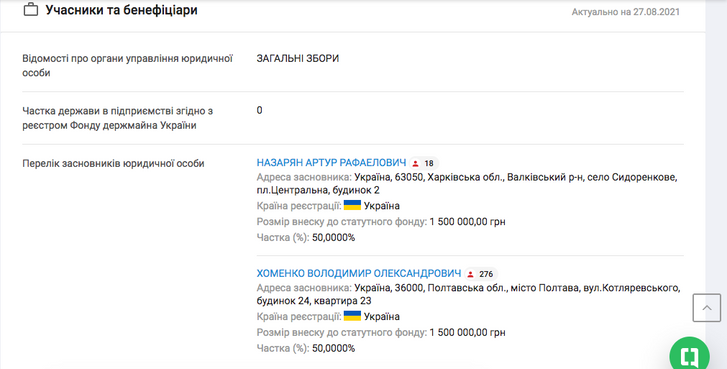
Task: Click Країна реєстрації label under Назарян
Action: click(x=299, y=206)
